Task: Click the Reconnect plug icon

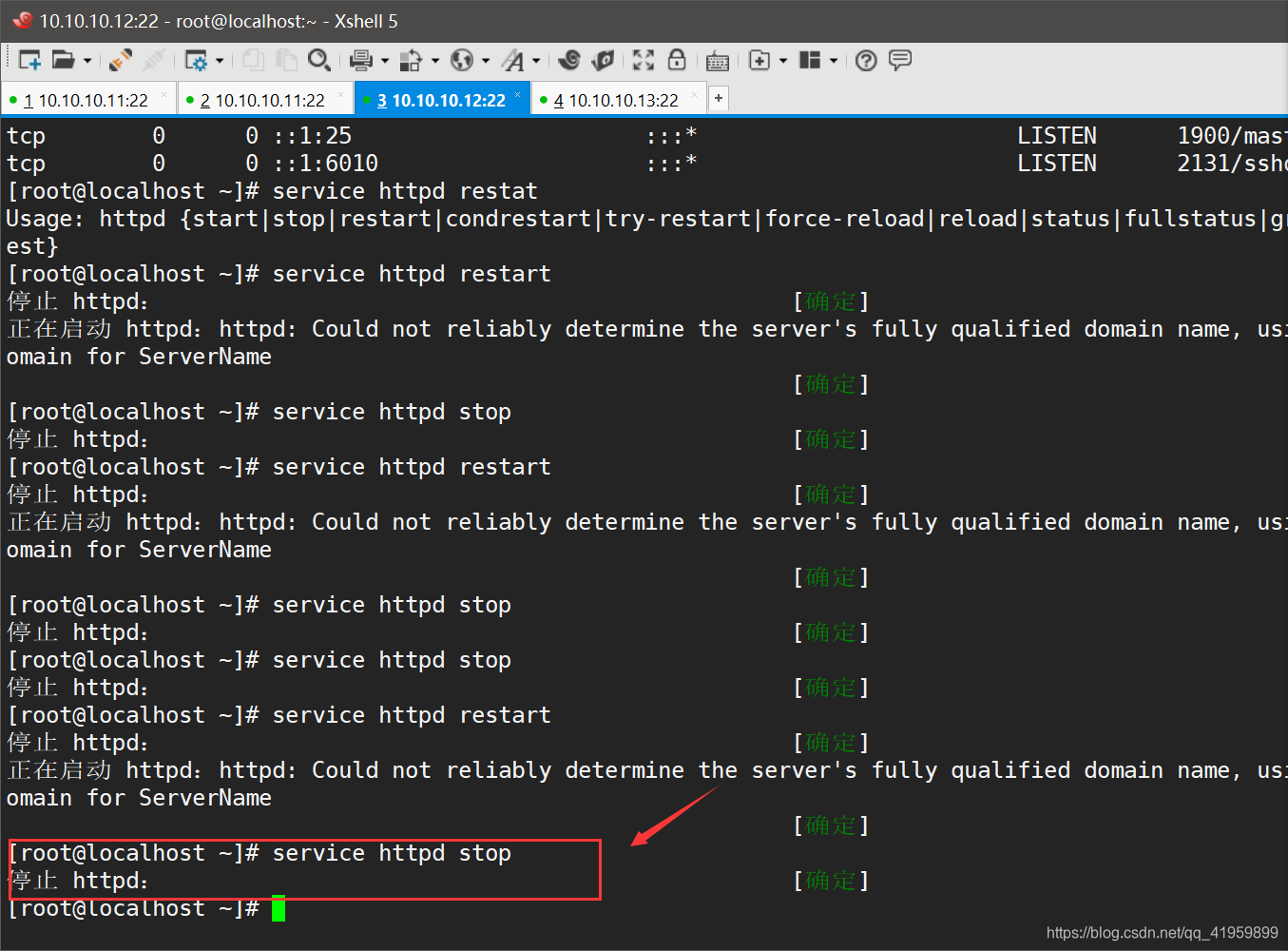Action: pos(121,61)
